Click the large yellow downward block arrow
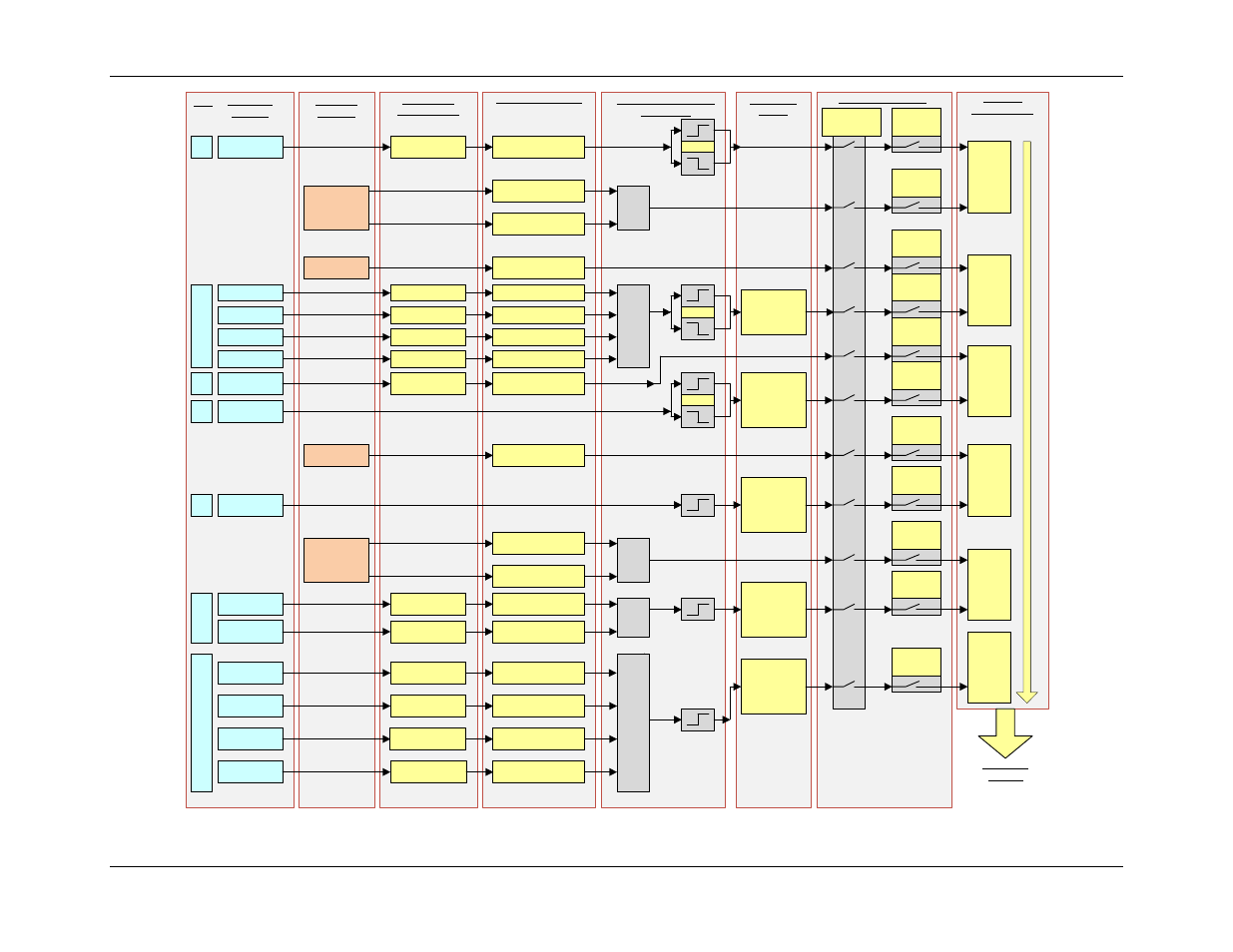 pos(1005,733)
